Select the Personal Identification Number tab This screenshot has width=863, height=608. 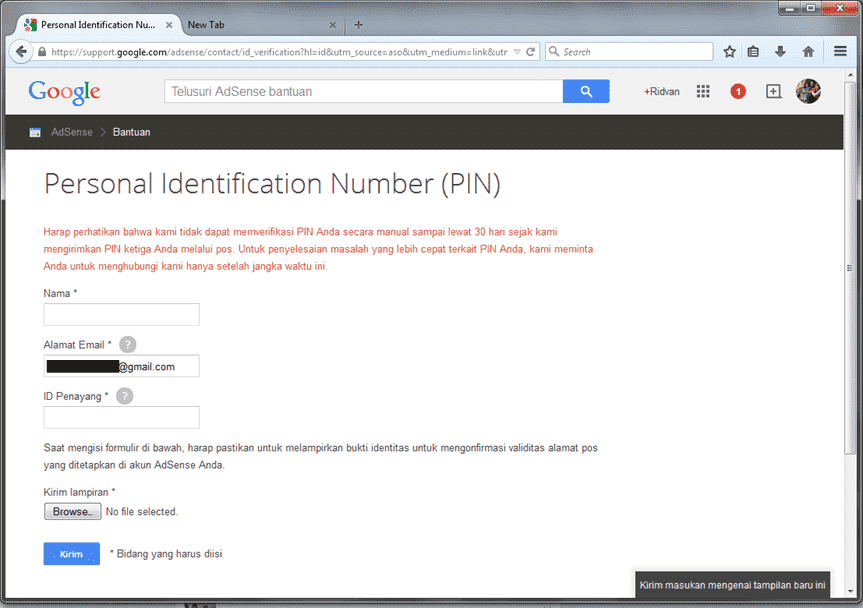tap(97, 25)
